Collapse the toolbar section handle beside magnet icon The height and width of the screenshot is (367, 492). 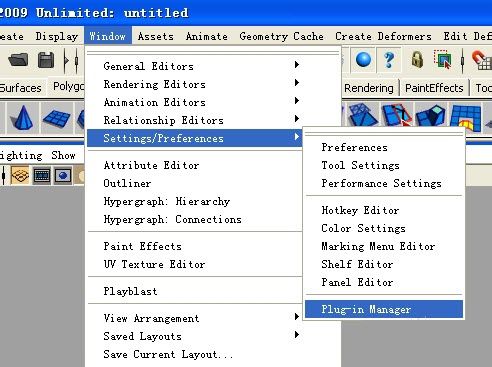(x=462, y=61)
